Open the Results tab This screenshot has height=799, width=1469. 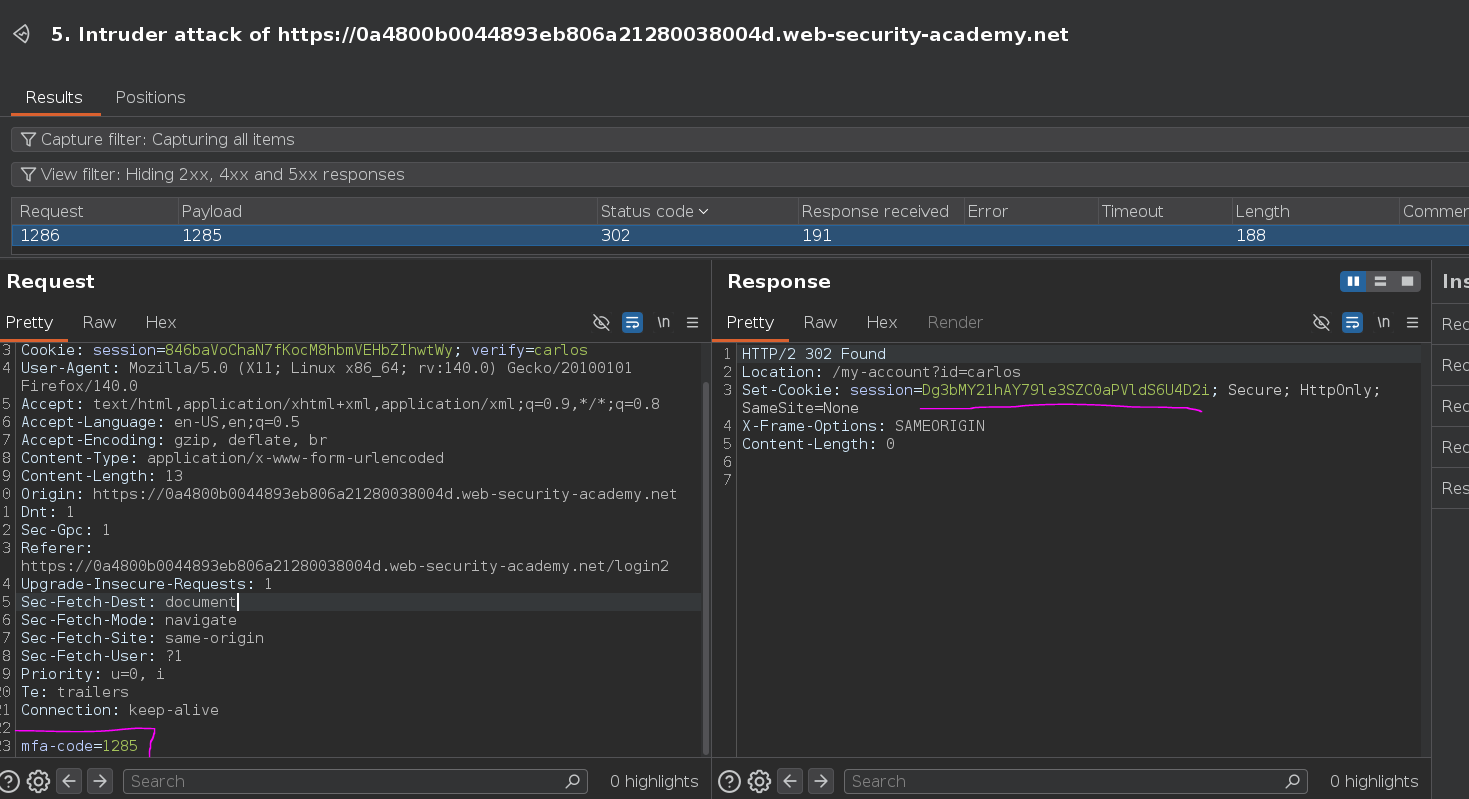click(54, 97)
